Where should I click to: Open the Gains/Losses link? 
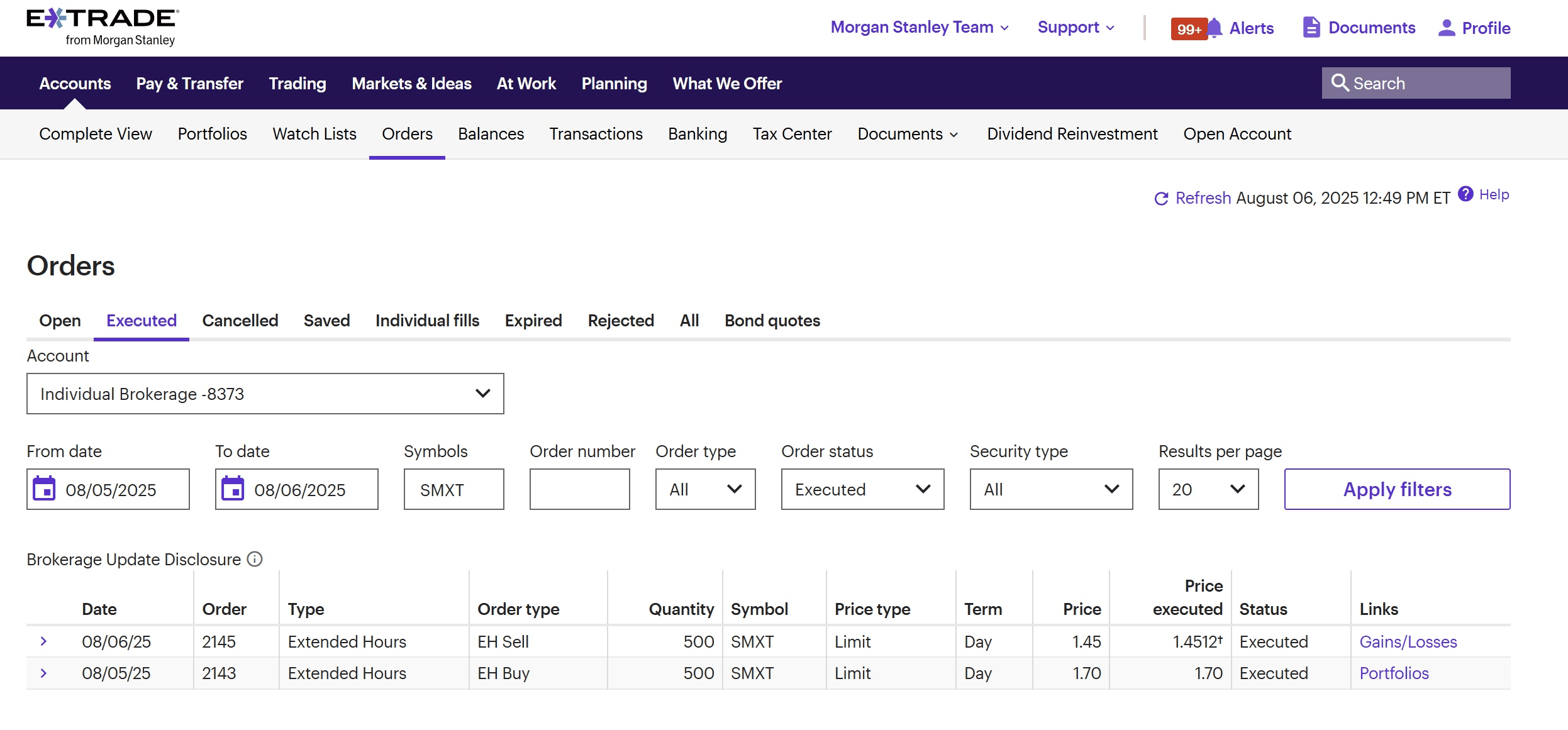pos(1408,641)
